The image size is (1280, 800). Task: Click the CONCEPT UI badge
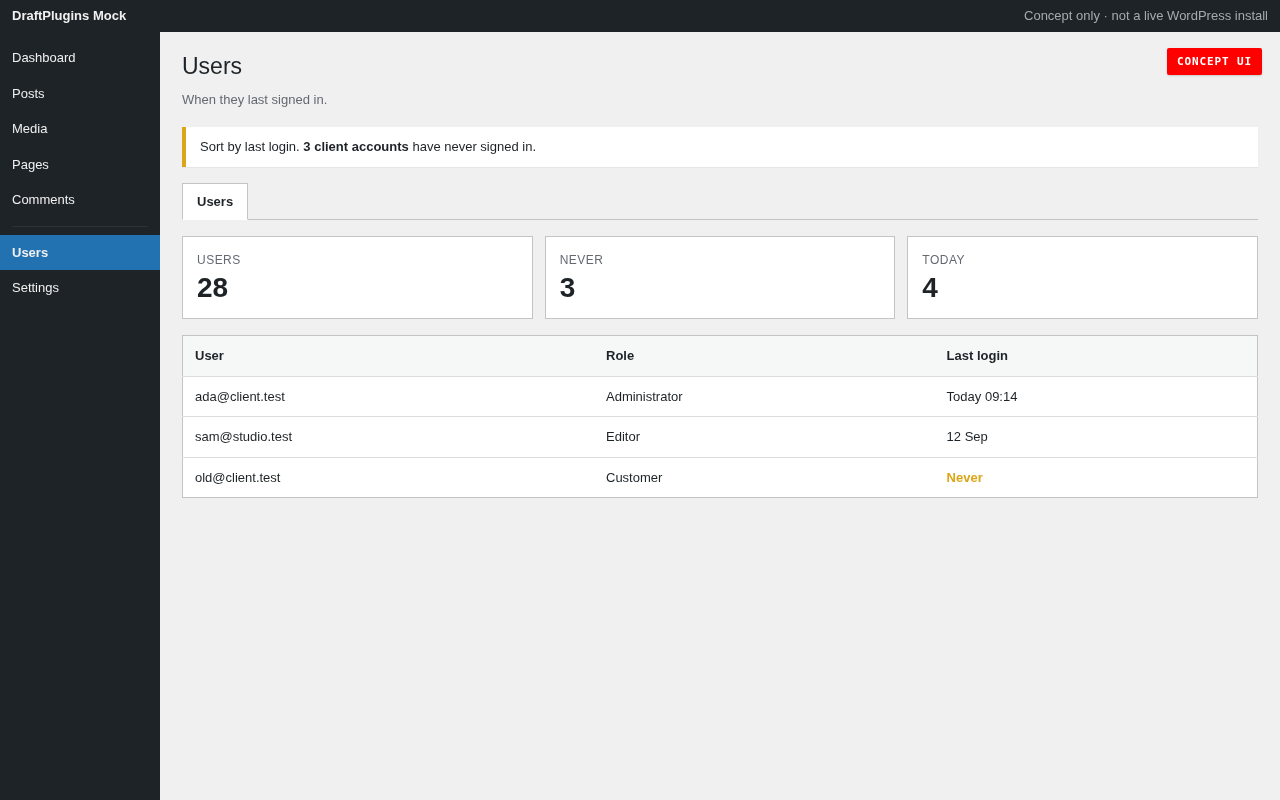tap(1214, 61)
